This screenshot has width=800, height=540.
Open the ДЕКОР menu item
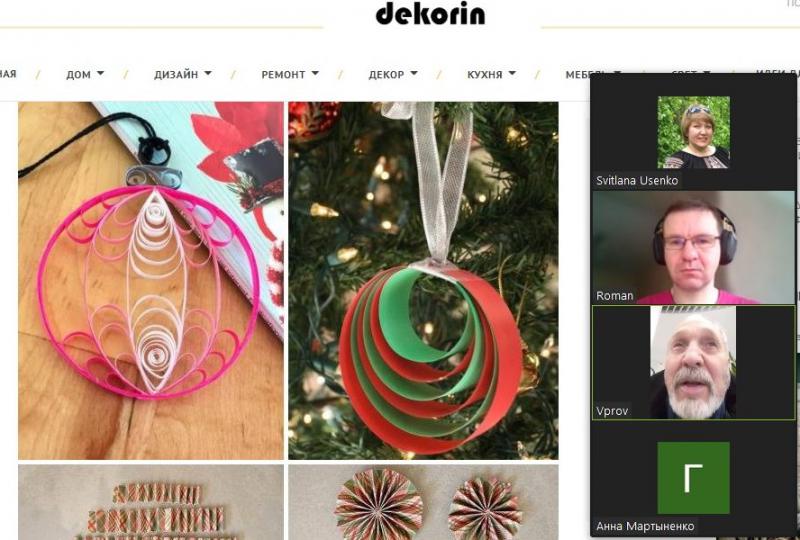tap(386, 75)
